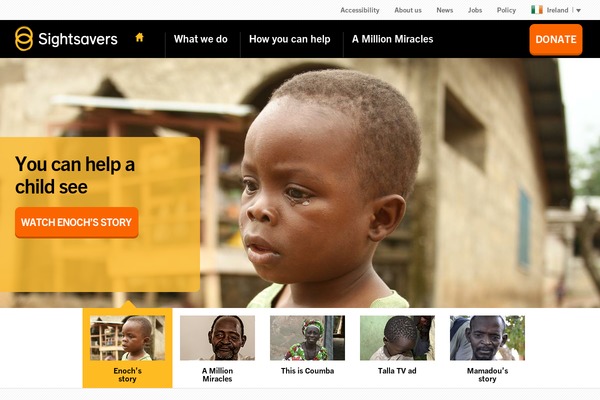
Task: Open the About us link
Action: click(408, 10)
